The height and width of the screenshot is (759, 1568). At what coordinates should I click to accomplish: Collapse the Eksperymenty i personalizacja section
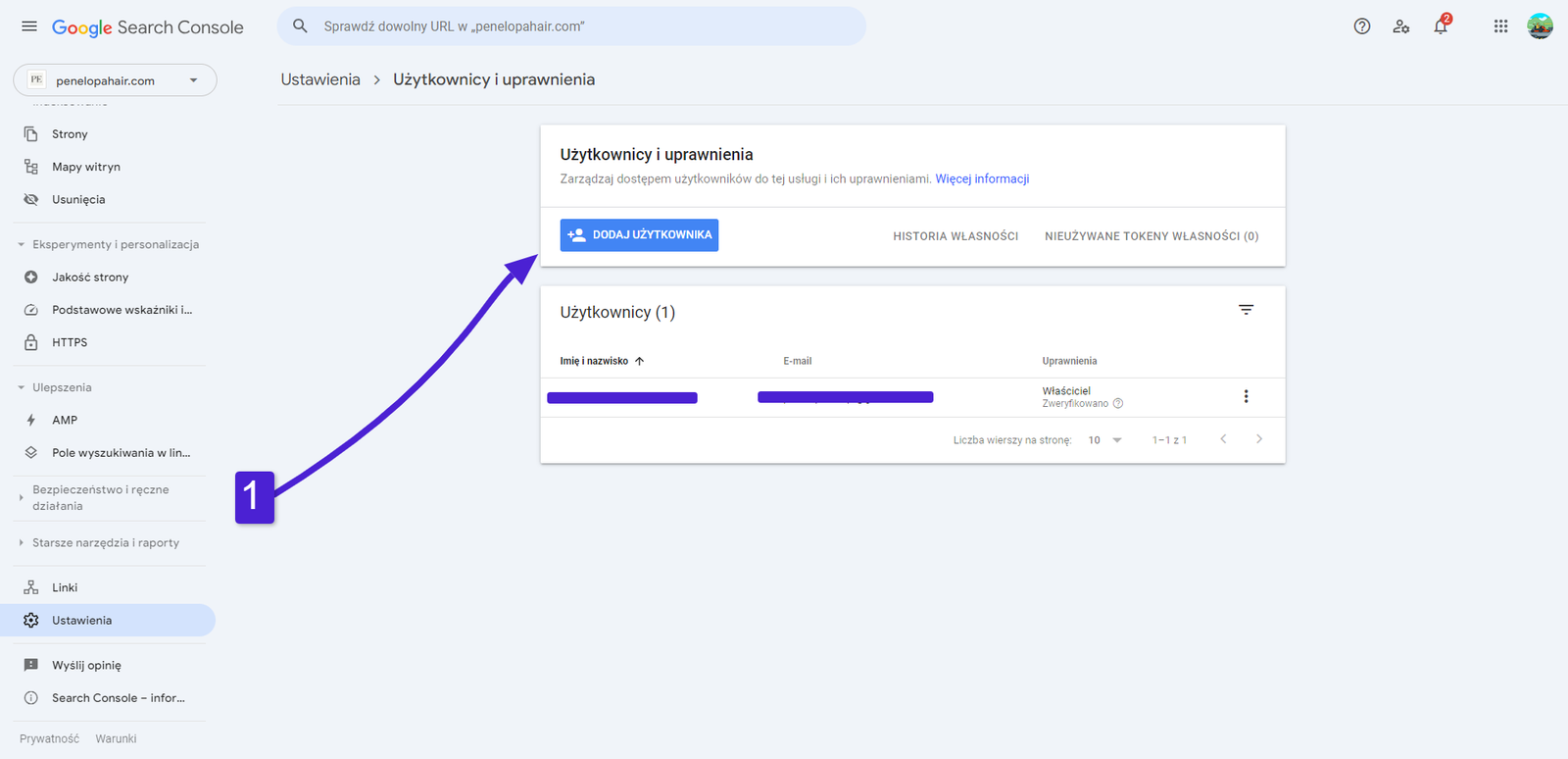pos(22,244)
